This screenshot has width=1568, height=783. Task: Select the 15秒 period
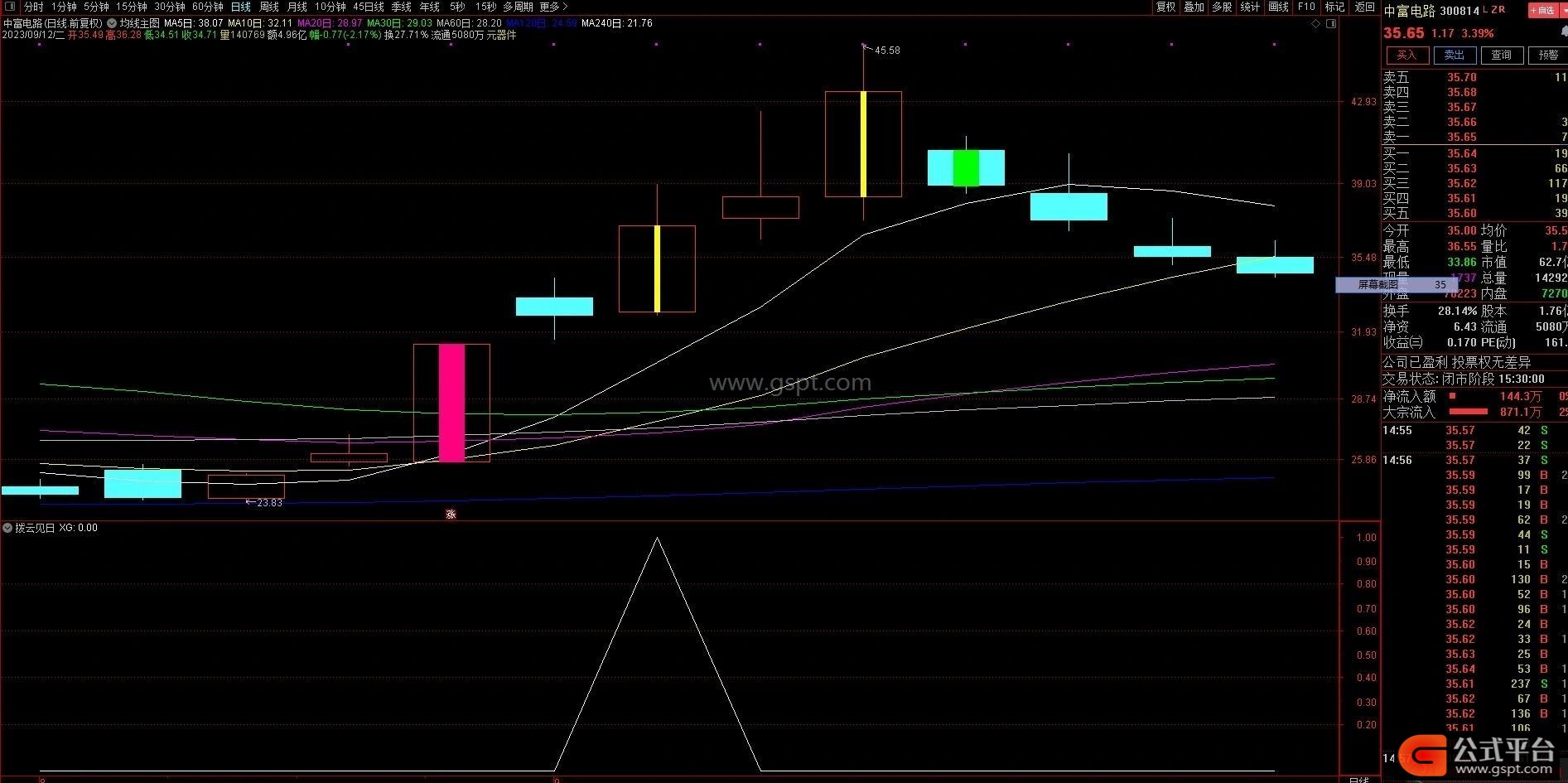coord(486,7)
